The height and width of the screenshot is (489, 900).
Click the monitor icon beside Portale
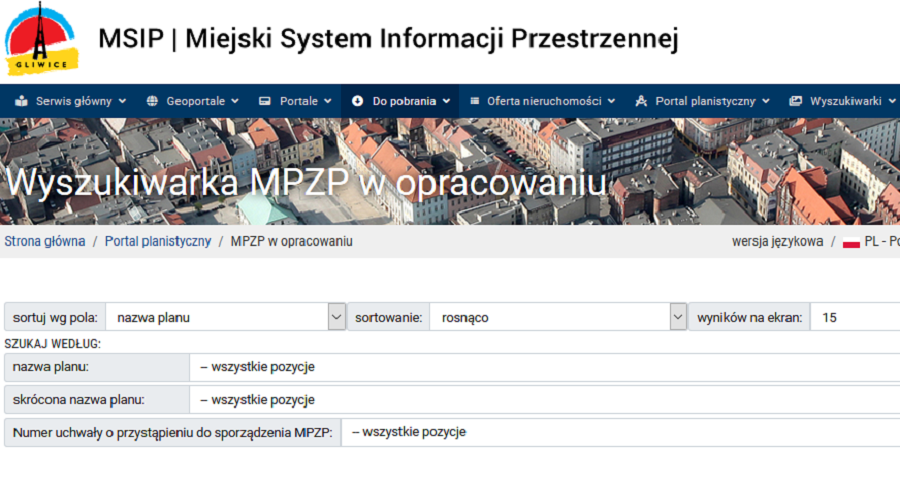(x=265, y=101)
